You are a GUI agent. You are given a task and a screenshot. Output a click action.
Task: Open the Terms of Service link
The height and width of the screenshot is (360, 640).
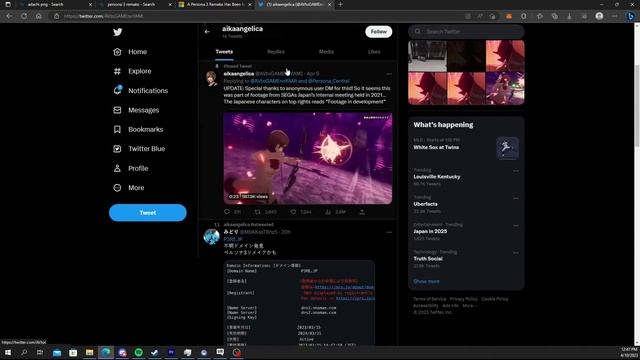click(x=429, y=299)
